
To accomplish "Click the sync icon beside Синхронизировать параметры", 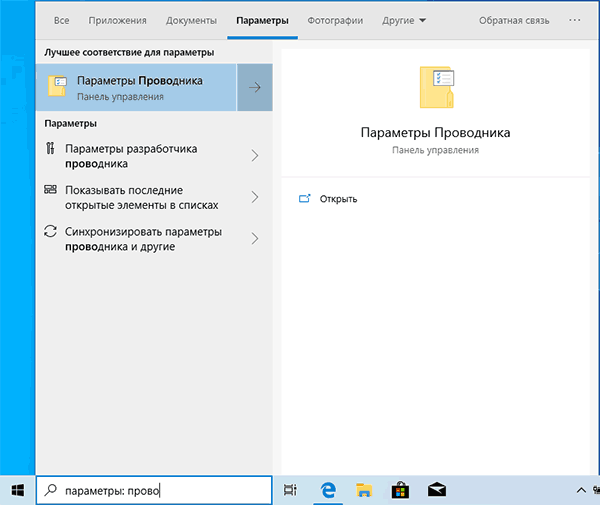I will coord(50,231).
